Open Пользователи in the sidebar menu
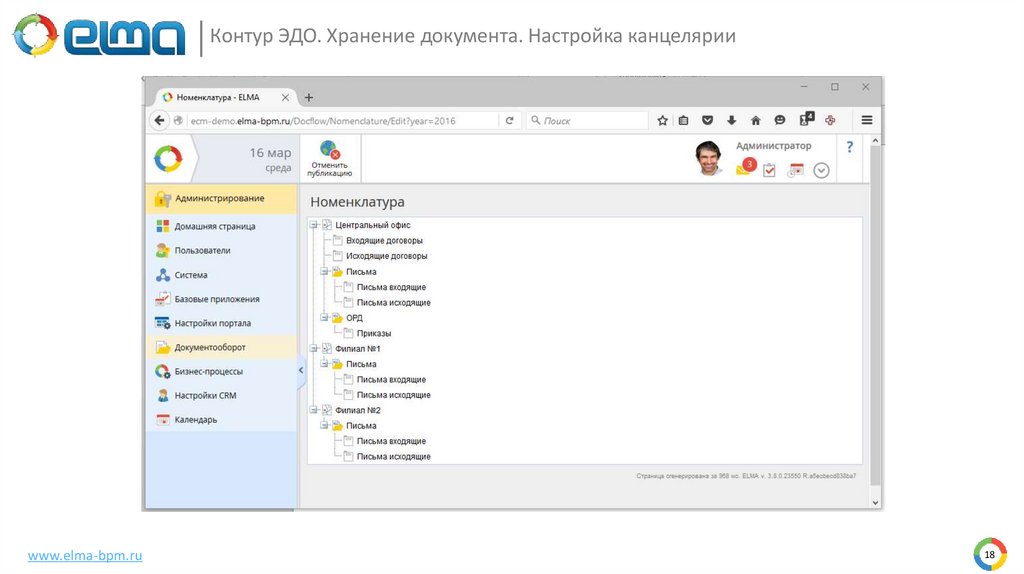 (202, 251)
